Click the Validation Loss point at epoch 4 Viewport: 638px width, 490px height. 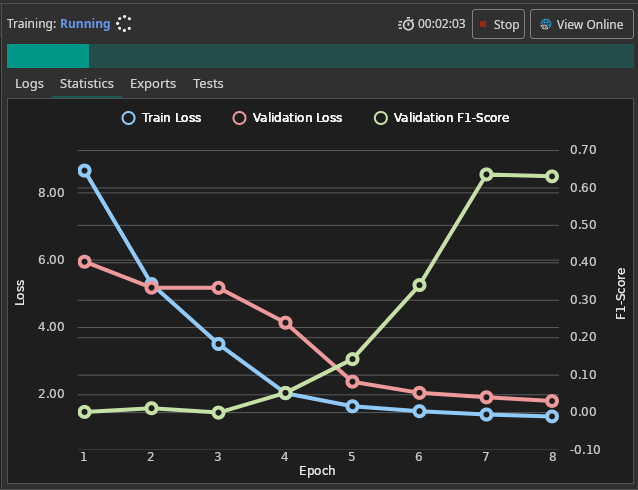coord(285,323)
